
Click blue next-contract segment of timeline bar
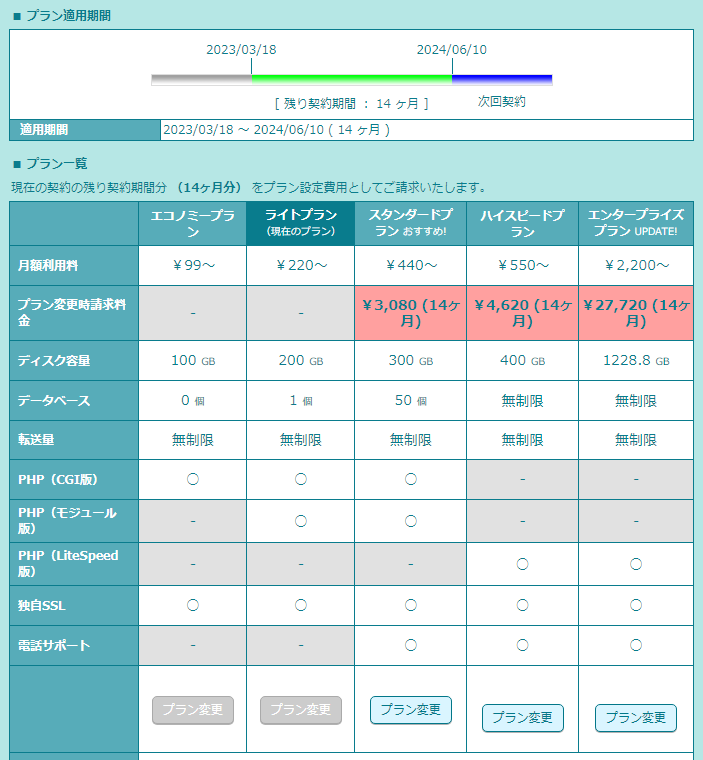[501, 79]
